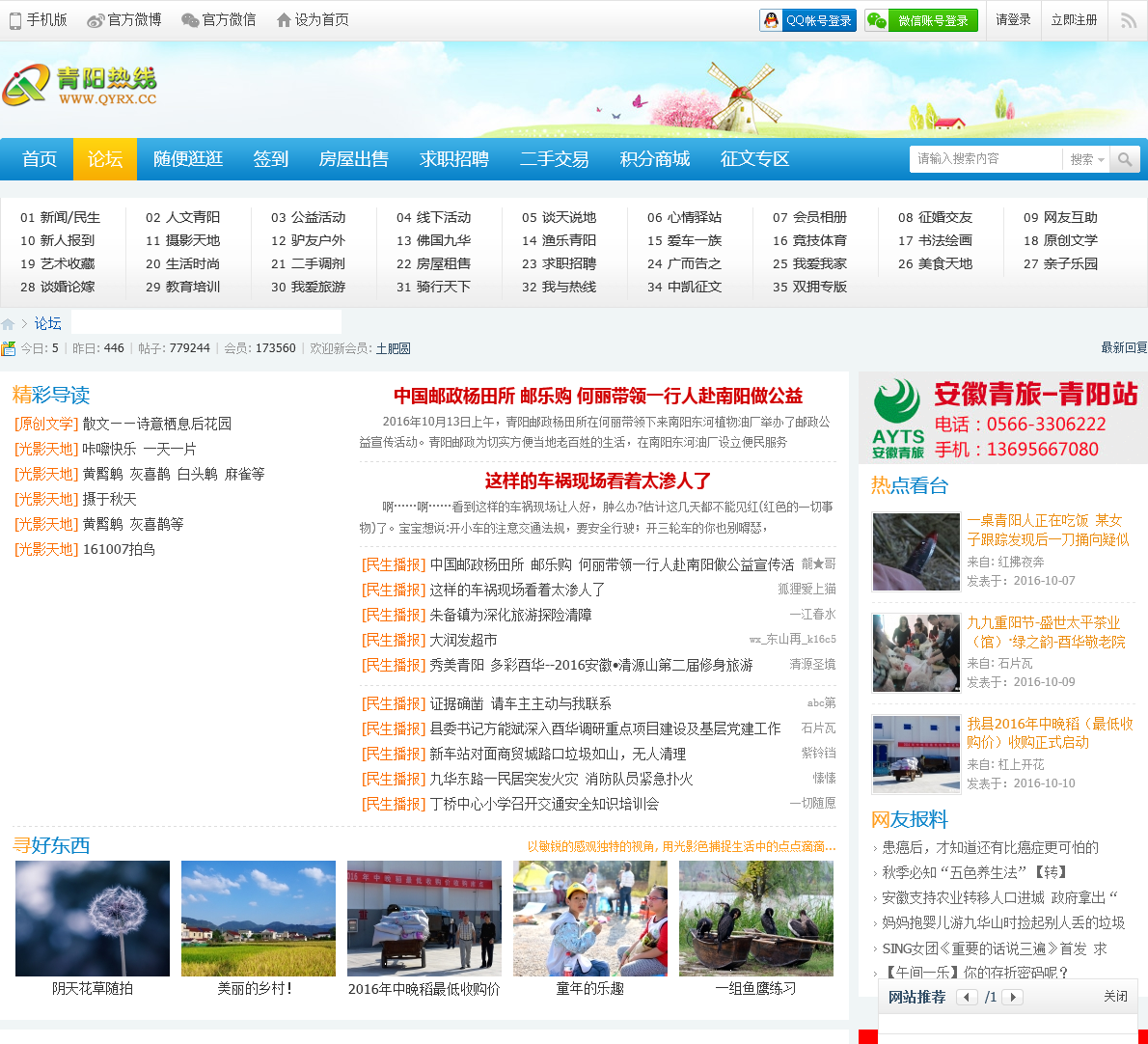Open the 征文专区 nav tab
Viewport: 1148px width, 1044px height.
(x=754, y=159)
